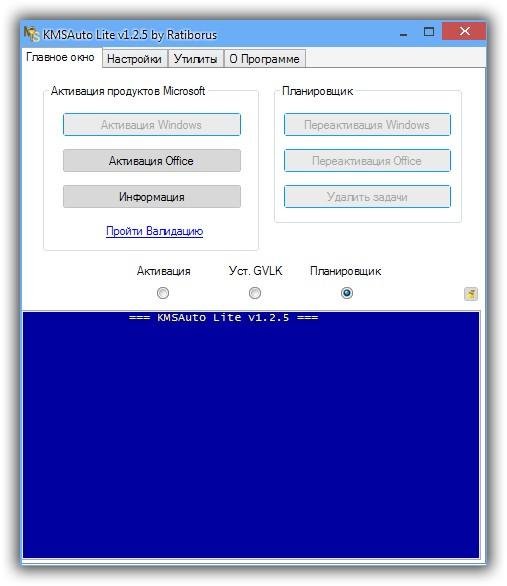507x586 pixels.
Task: Select the Планировщик radio button
Action: click(347, 293)
